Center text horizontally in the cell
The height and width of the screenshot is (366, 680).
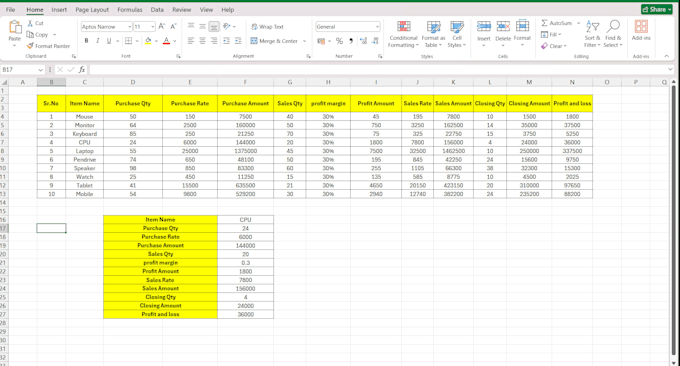(203, 41)
